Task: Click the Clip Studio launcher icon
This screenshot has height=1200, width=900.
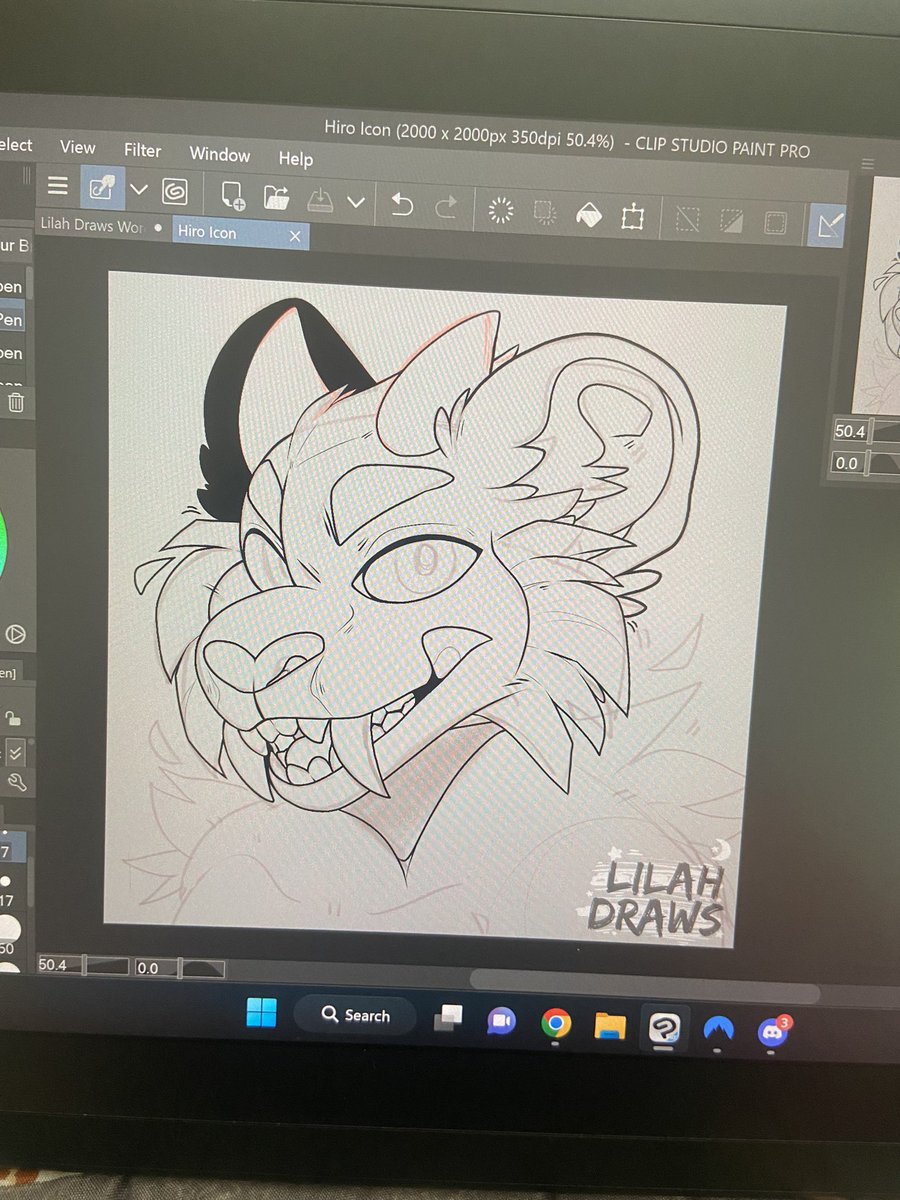Action: [102, 187]
